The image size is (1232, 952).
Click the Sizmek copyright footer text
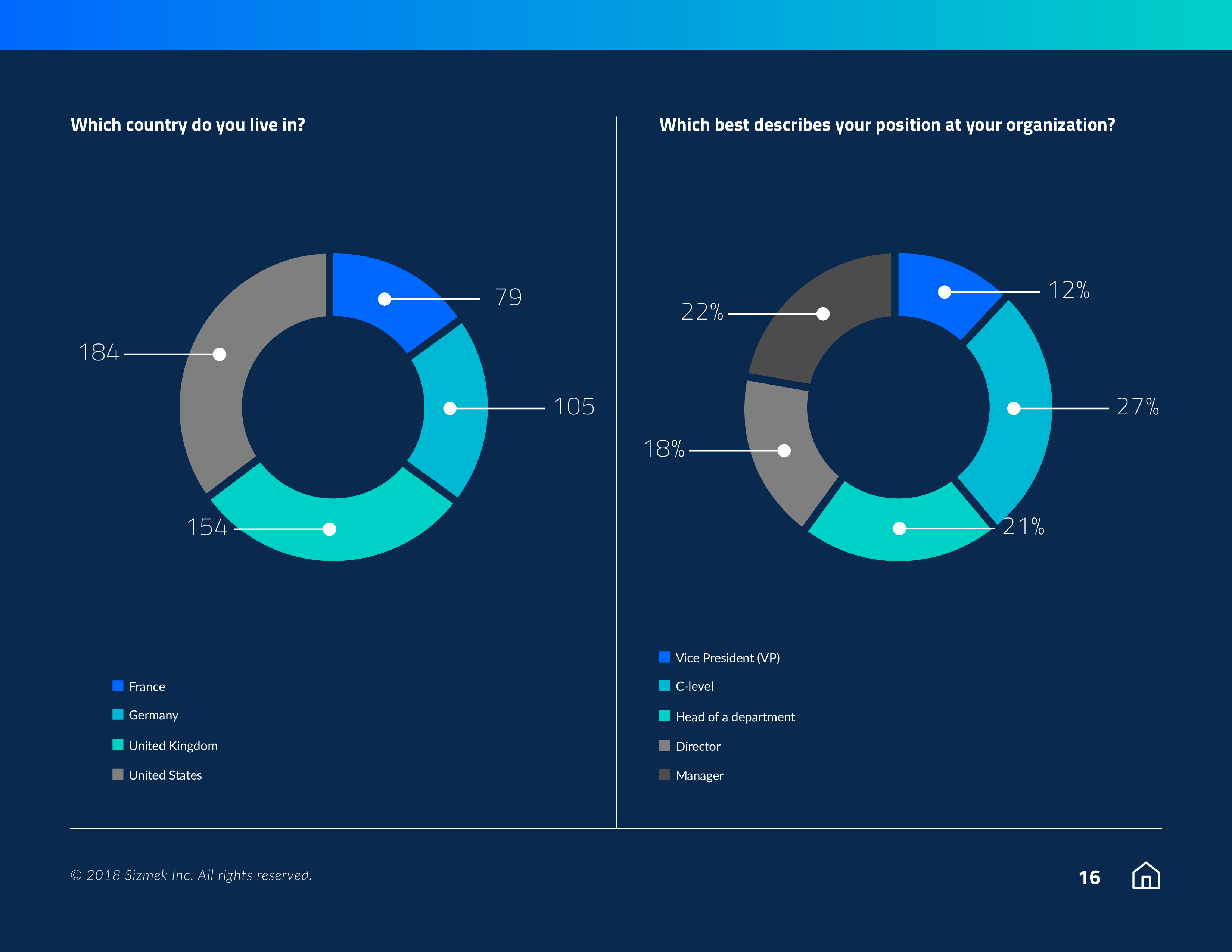tap(191, 875)
